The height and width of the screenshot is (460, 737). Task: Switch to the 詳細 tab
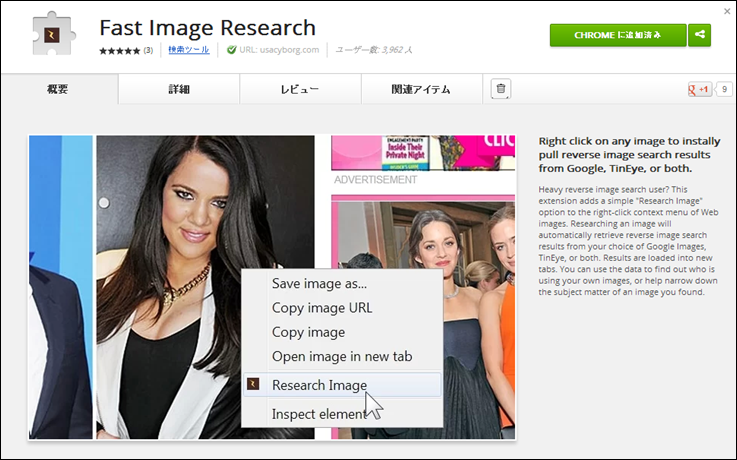(179, 89)
